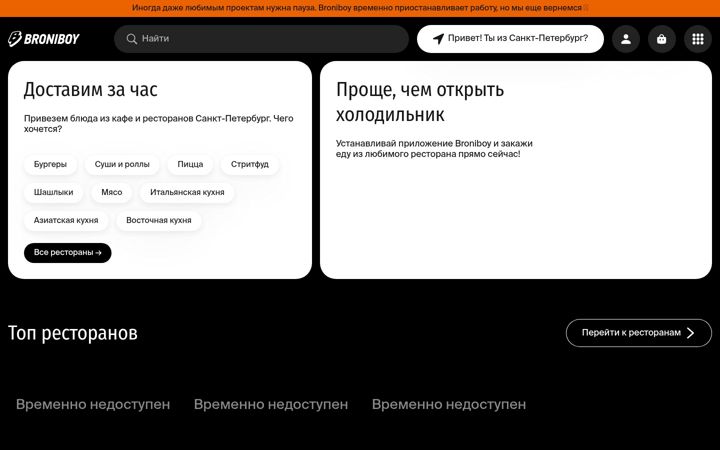Select the Шашлыки chip
The width and height of the screenshot is (720, 450).
tap(53, 192)
